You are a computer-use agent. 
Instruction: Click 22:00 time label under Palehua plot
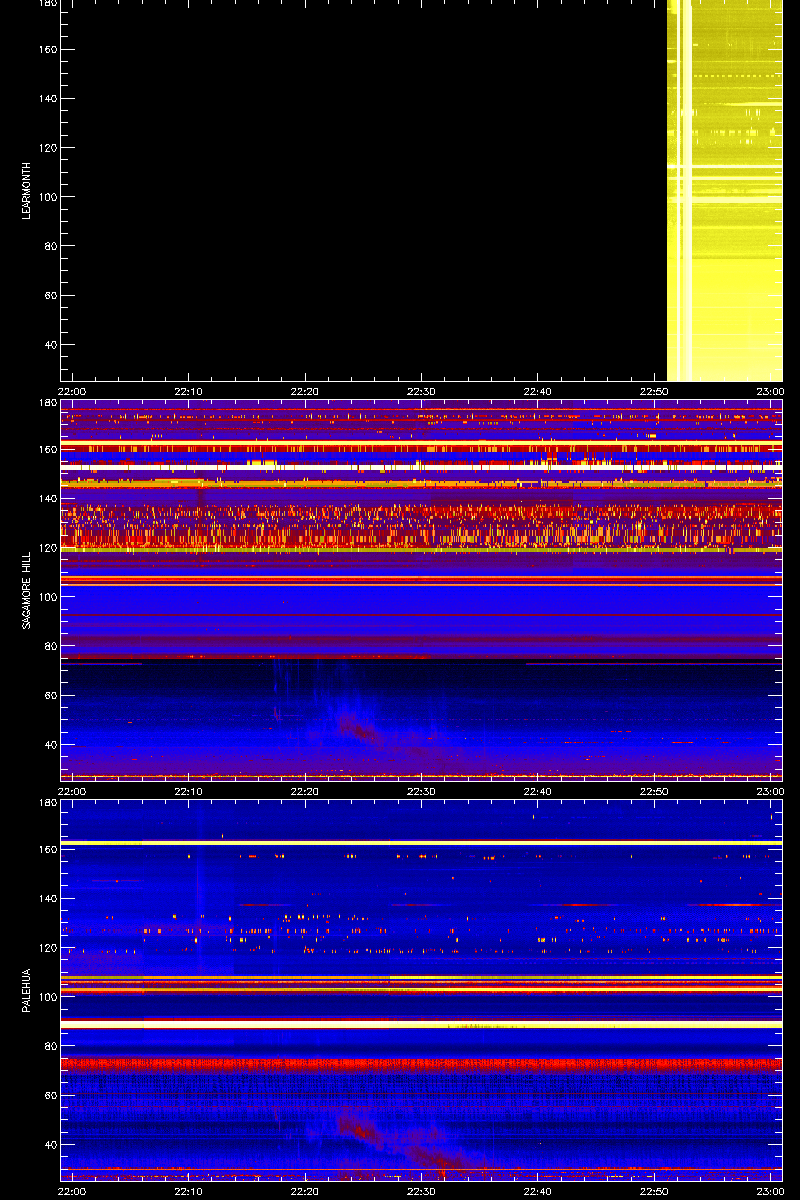pyautogui.click(x=72, y=1191)
